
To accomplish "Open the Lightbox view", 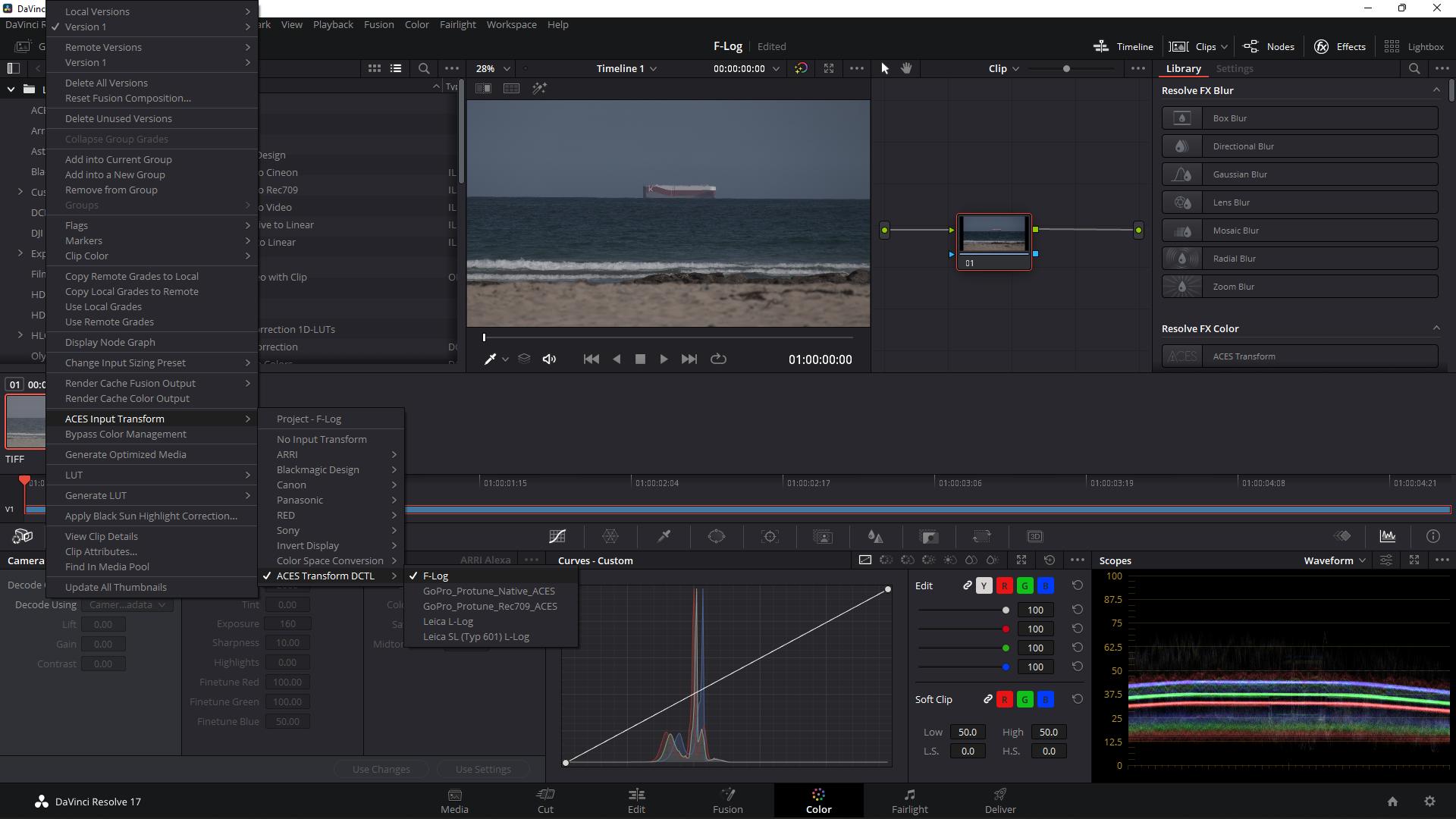I will [x=1414, y=46].
